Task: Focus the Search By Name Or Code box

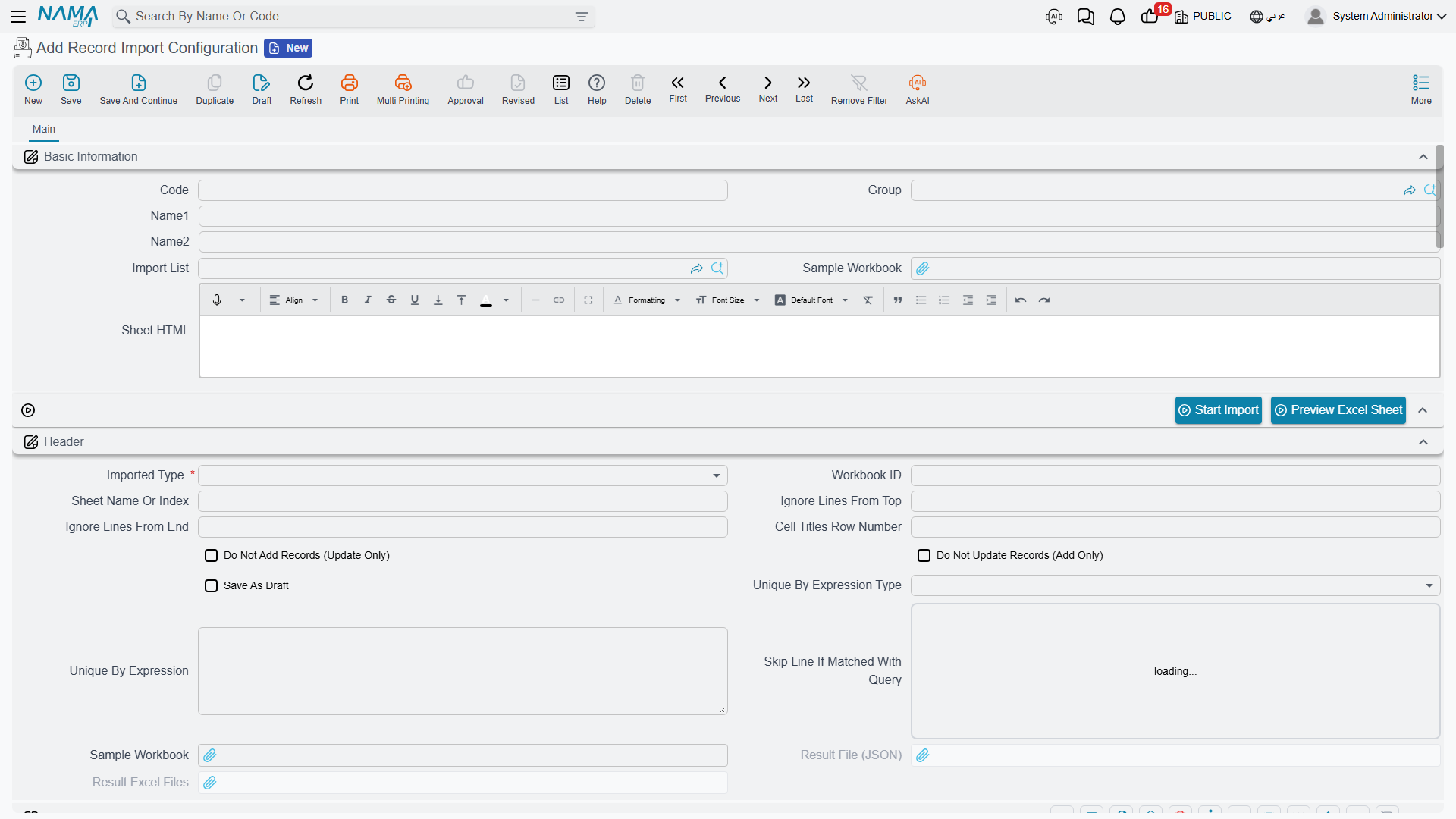Action: (353, 17)
